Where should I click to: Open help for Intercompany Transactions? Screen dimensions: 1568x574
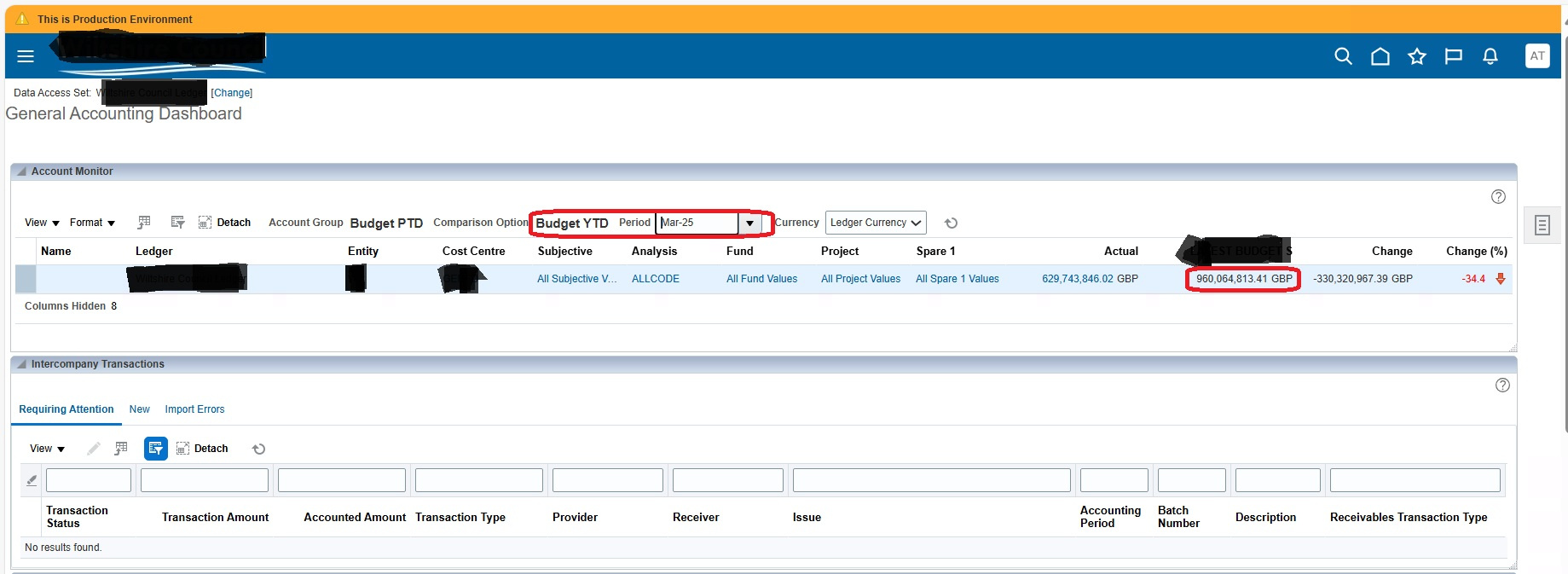1502,386
